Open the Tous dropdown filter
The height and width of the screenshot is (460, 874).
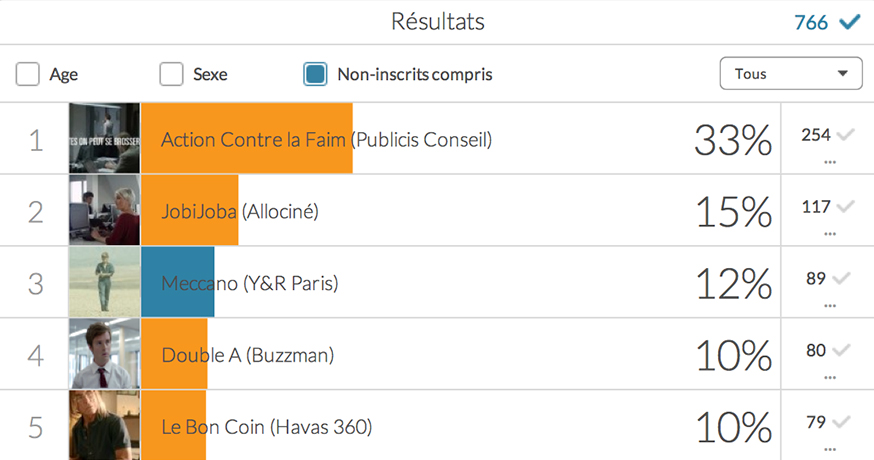791,73
